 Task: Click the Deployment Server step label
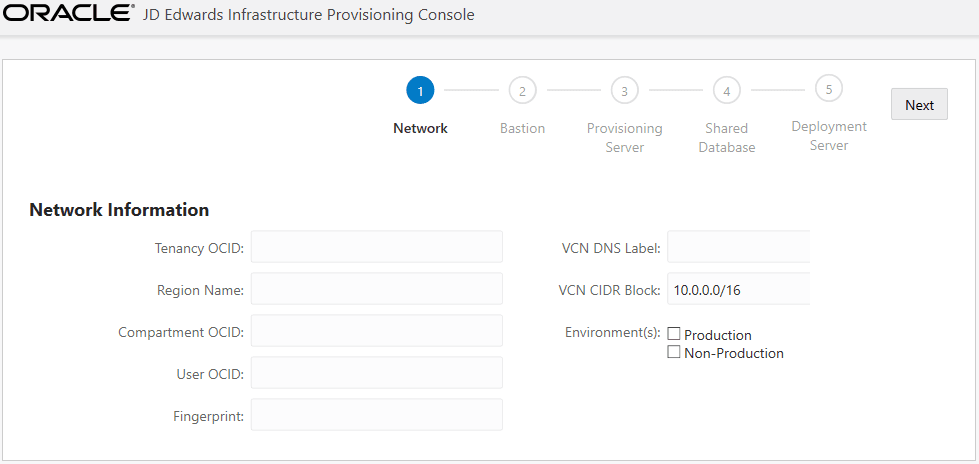829,136
